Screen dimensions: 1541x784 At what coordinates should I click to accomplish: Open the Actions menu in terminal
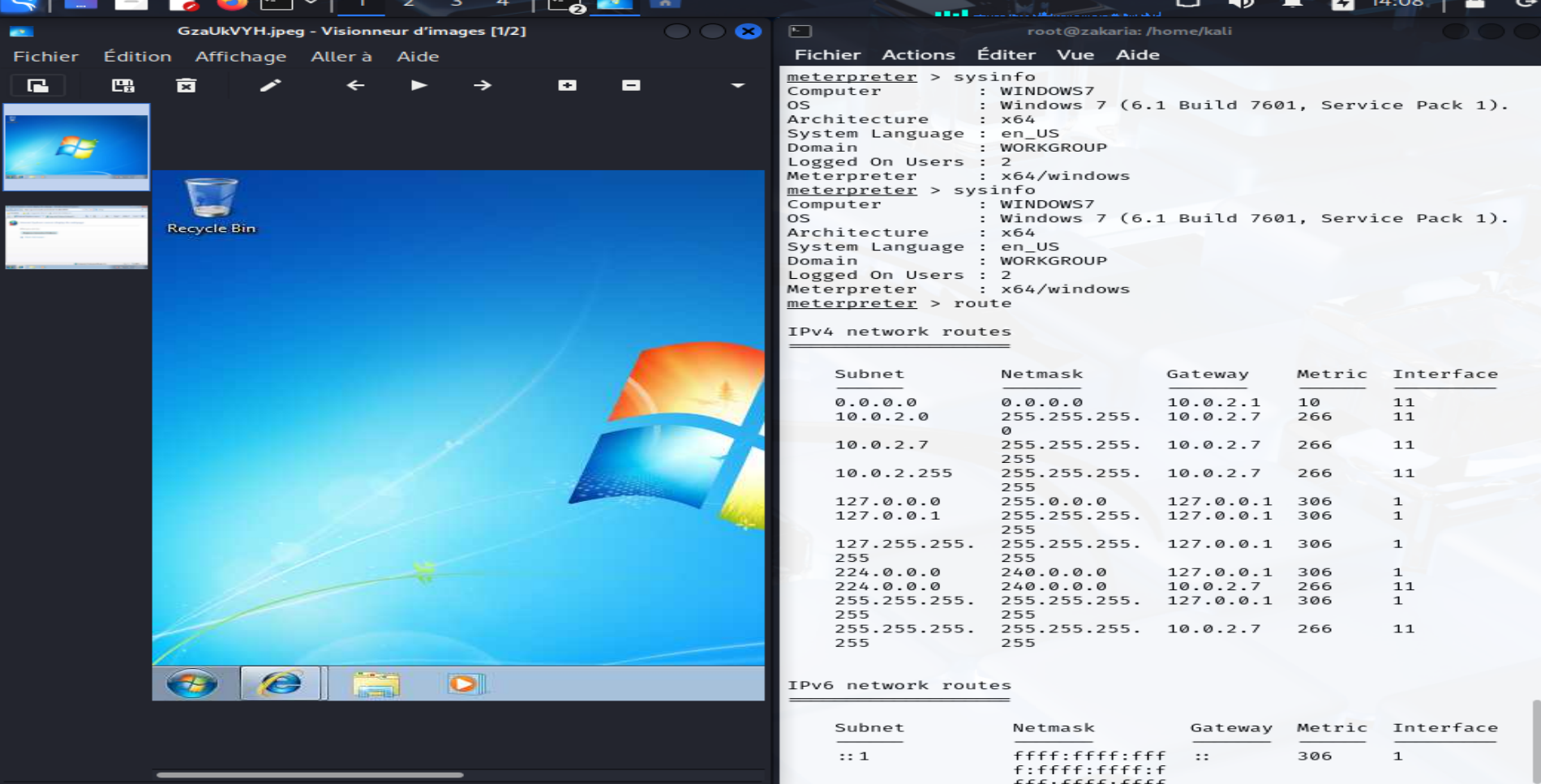coord(918,54)
